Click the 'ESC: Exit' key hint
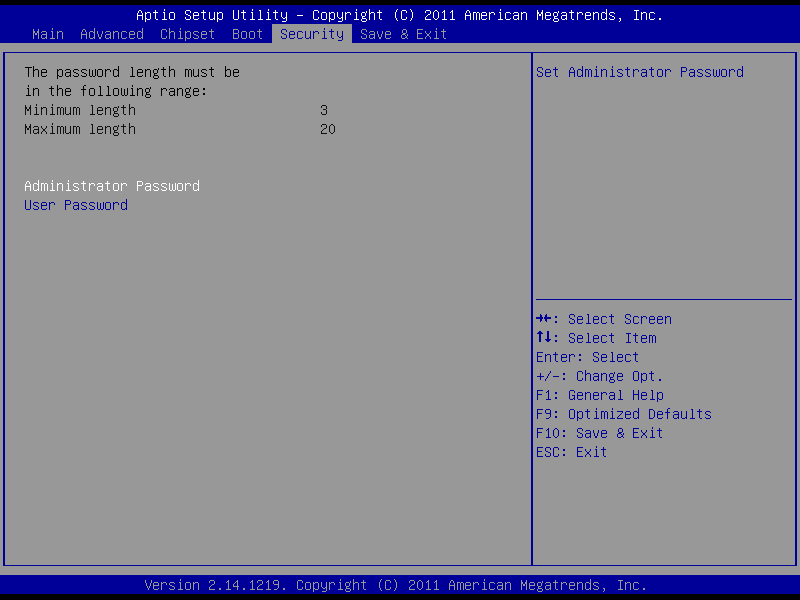The height and width of the screenshot is (600, 800). pyautogui.click(x=572, y=452)
